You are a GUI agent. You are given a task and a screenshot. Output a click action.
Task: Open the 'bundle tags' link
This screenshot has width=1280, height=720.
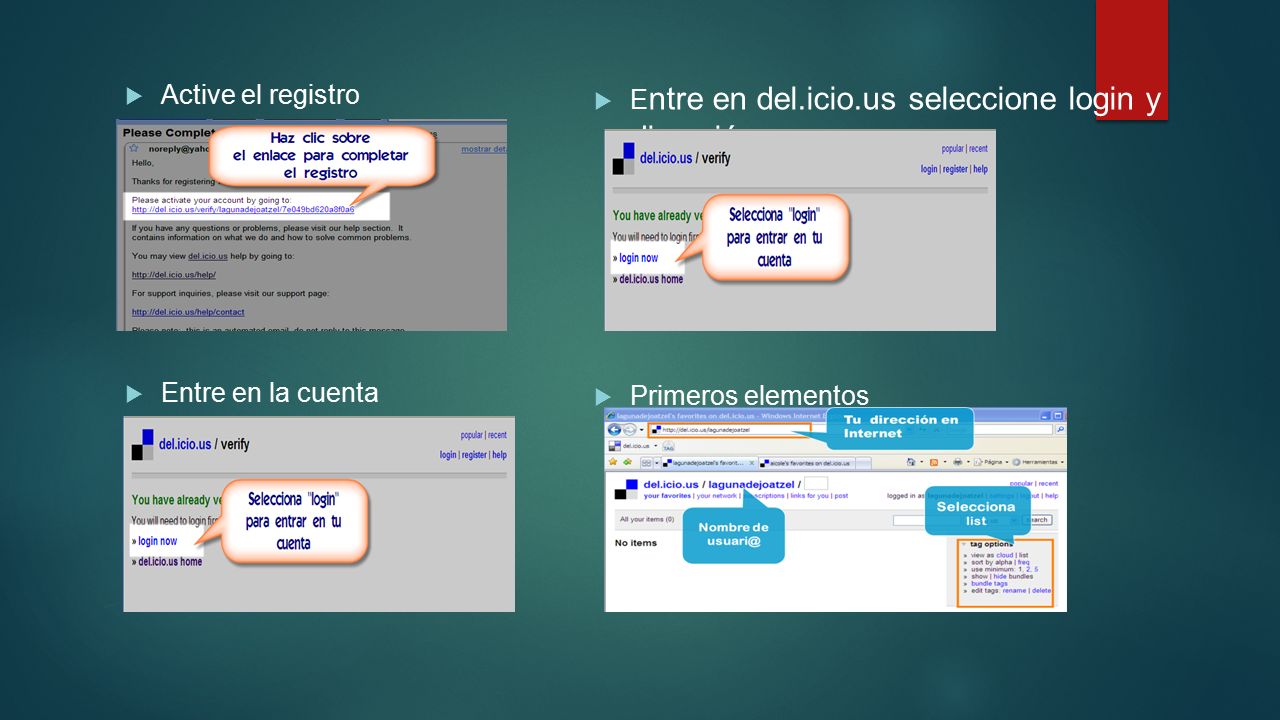989,584
